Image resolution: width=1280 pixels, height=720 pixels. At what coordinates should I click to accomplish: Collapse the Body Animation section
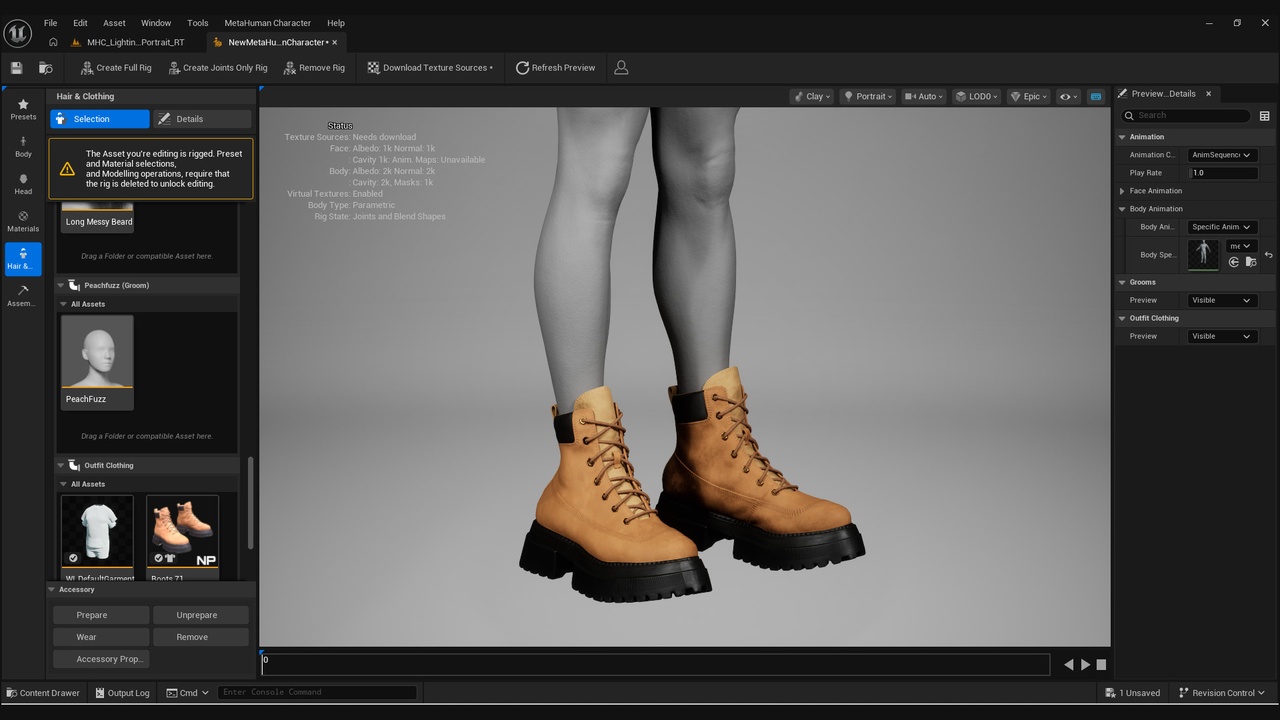(x=1122, y=209)
